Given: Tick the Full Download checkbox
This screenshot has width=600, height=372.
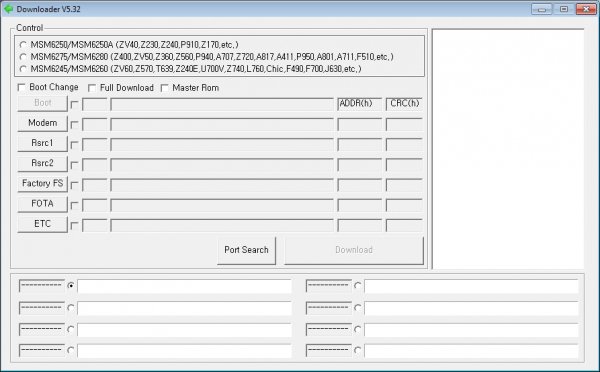Looking at the screenshot, I should click(92, 88).
